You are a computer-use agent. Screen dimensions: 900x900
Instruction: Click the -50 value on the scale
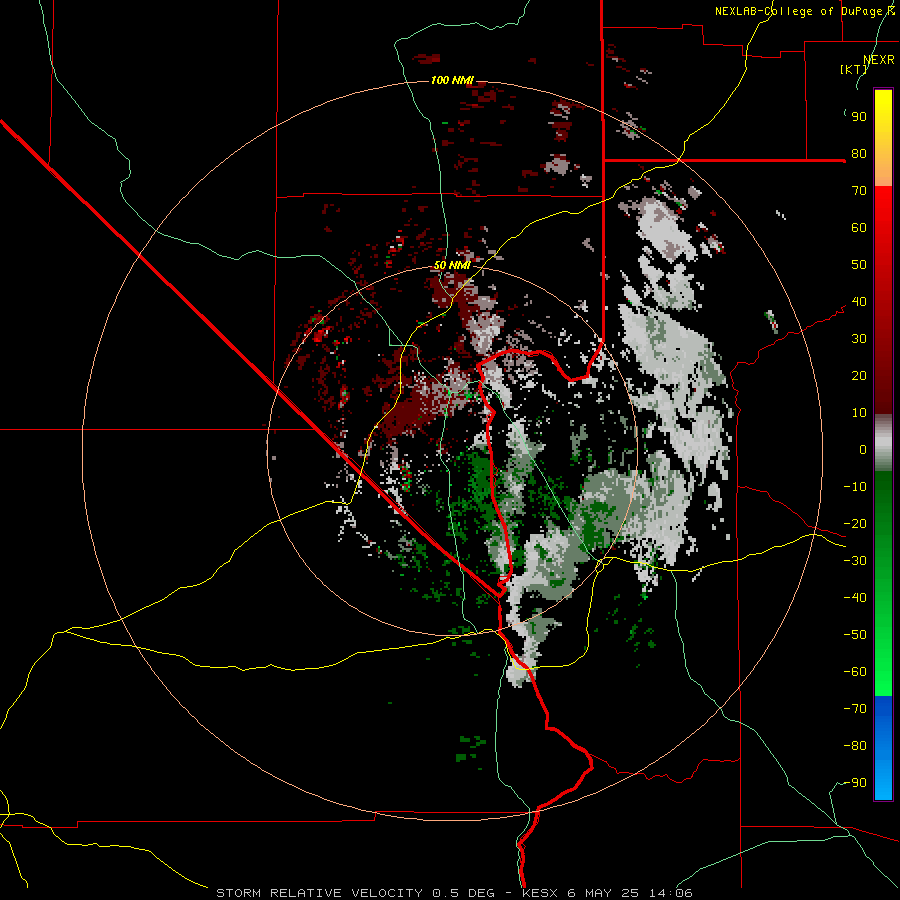(x=855, y=635)
